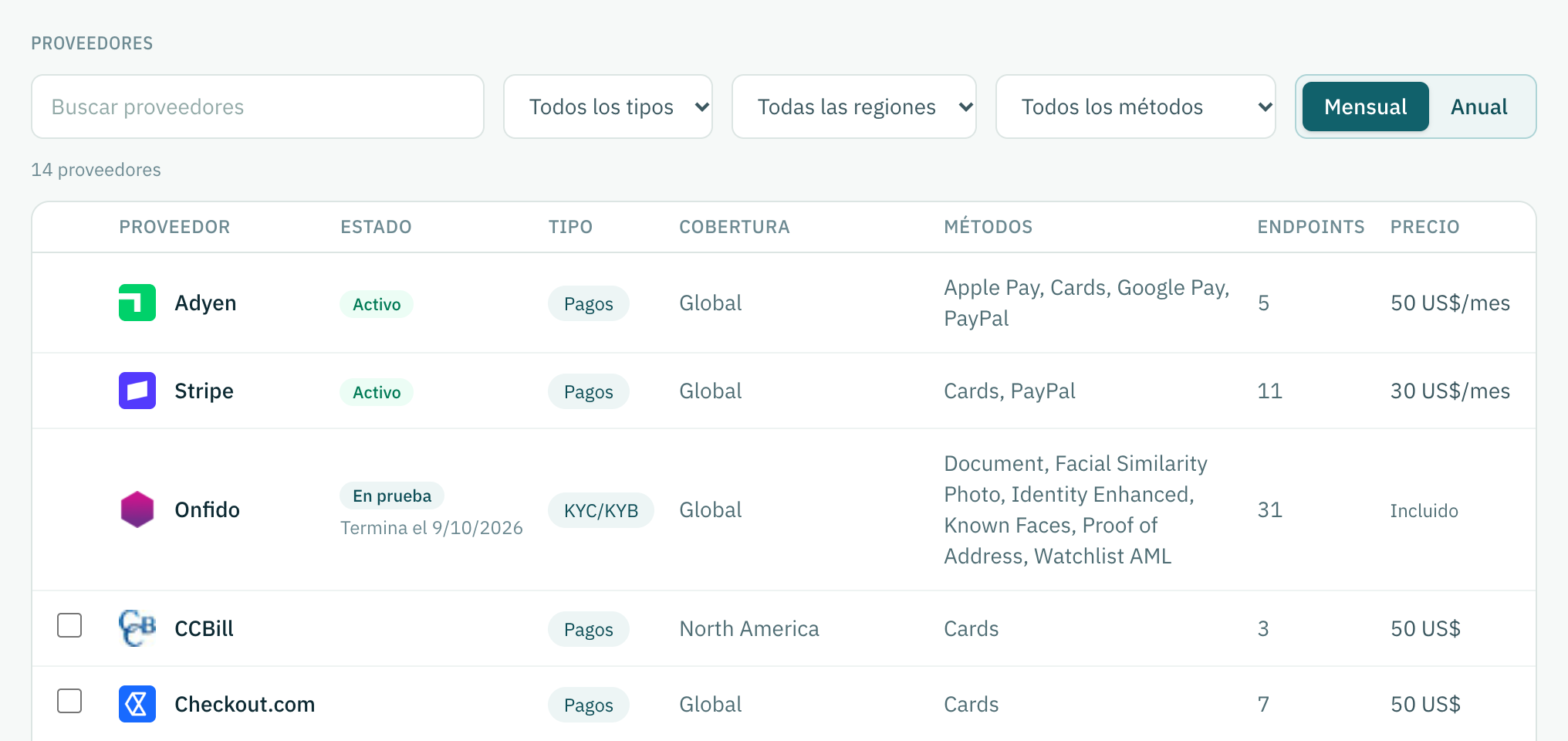The height and width of the screenshot is (741, 1568).
Task: Tick the CCBill row checkbox
Action: (x=69, y=625)
